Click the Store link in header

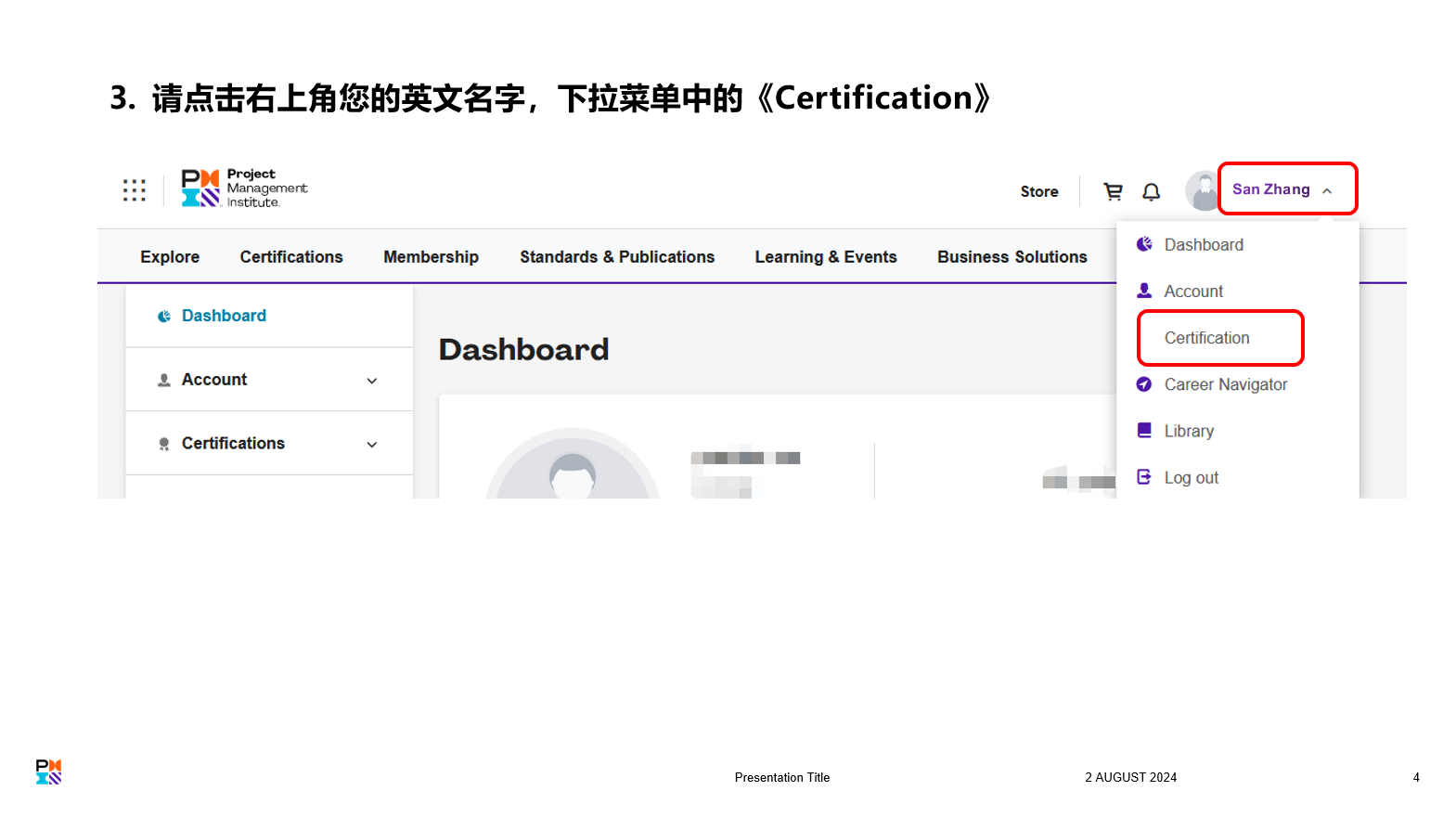(1039, 191)
